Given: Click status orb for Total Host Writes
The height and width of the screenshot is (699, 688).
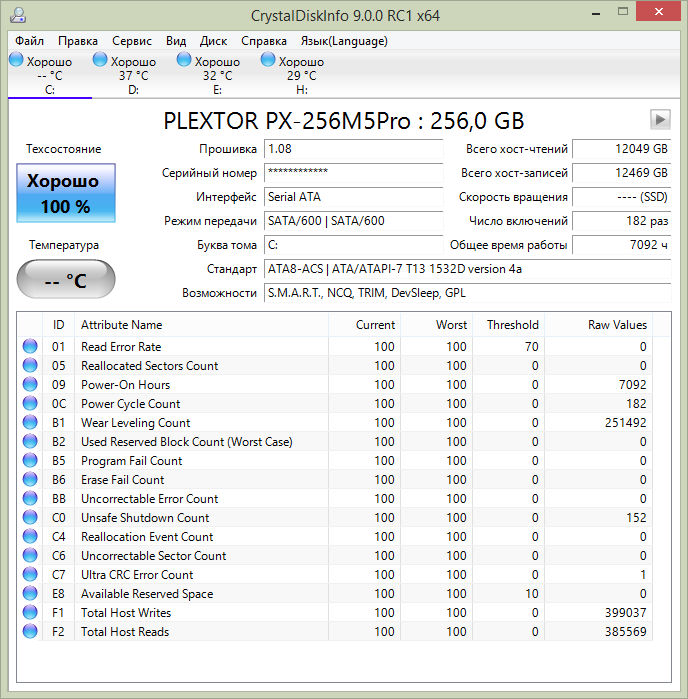Looking at the screenshot, I should click(x=30, y=613).
